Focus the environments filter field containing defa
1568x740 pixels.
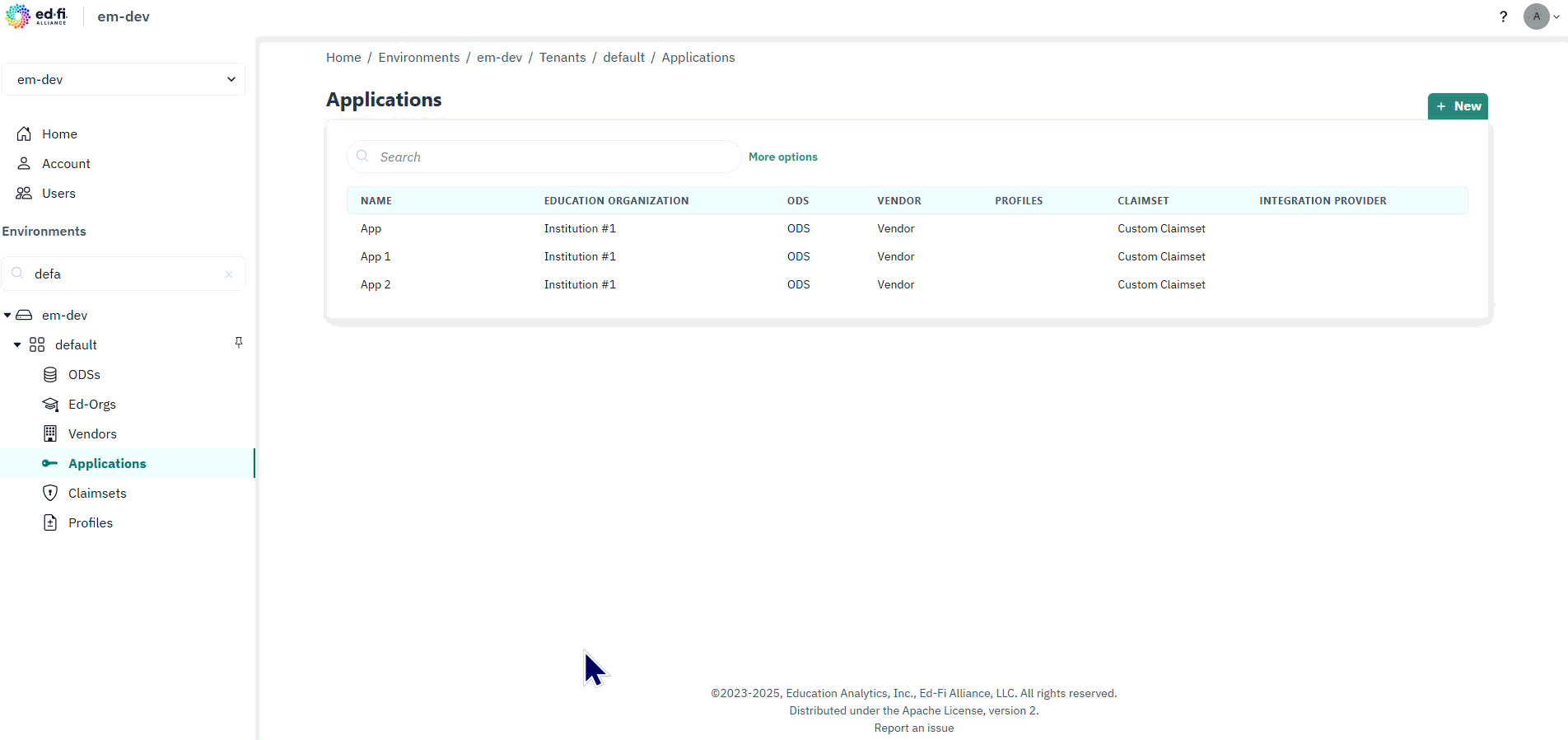pos(124,274)
